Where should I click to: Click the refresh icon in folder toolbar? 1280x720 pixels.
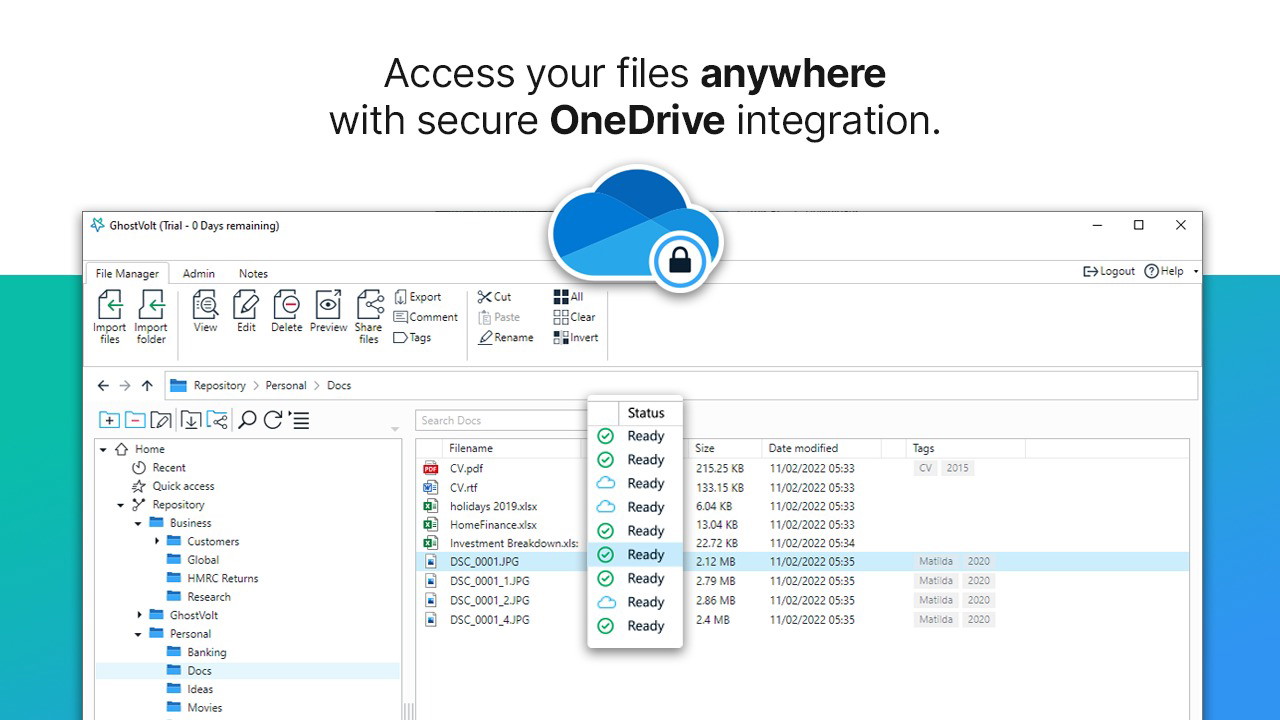(x=272, y=420)
